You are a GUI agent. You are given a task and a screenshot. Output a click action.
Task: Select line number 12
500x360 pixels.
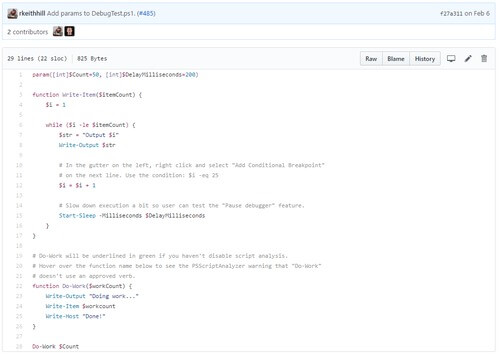(19, 185)
